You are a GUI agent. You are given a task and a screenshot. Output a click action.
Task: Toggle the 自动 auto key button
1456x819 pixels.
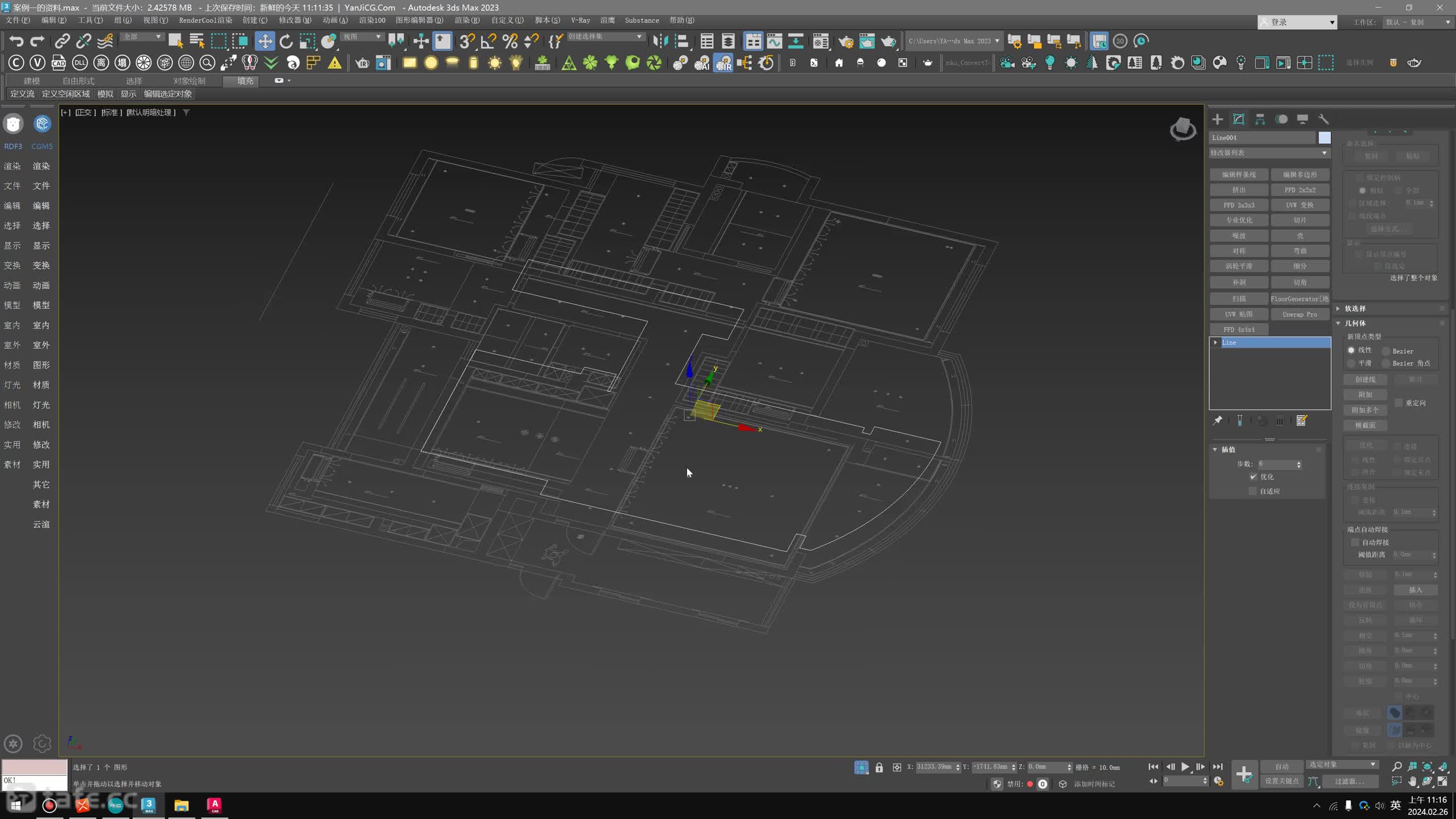tap(1281, 766)
